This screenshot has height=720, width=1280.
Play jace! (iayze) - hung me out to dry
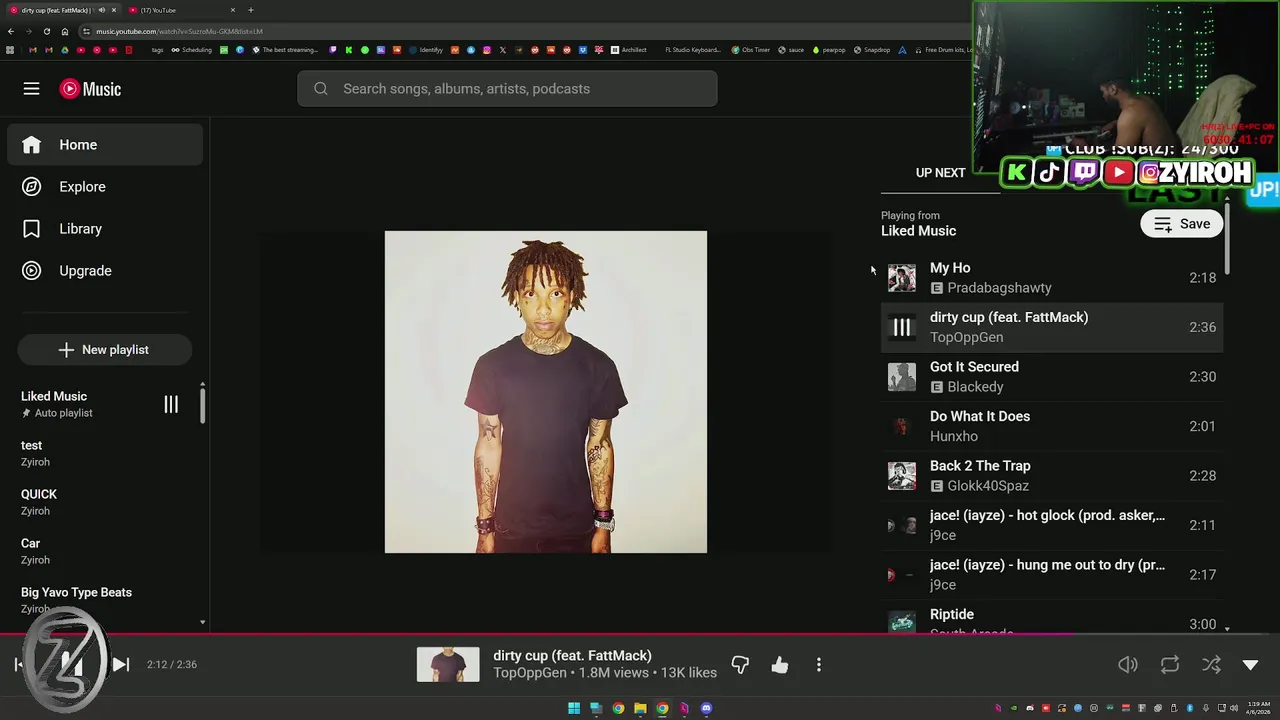coord(1052,575)
